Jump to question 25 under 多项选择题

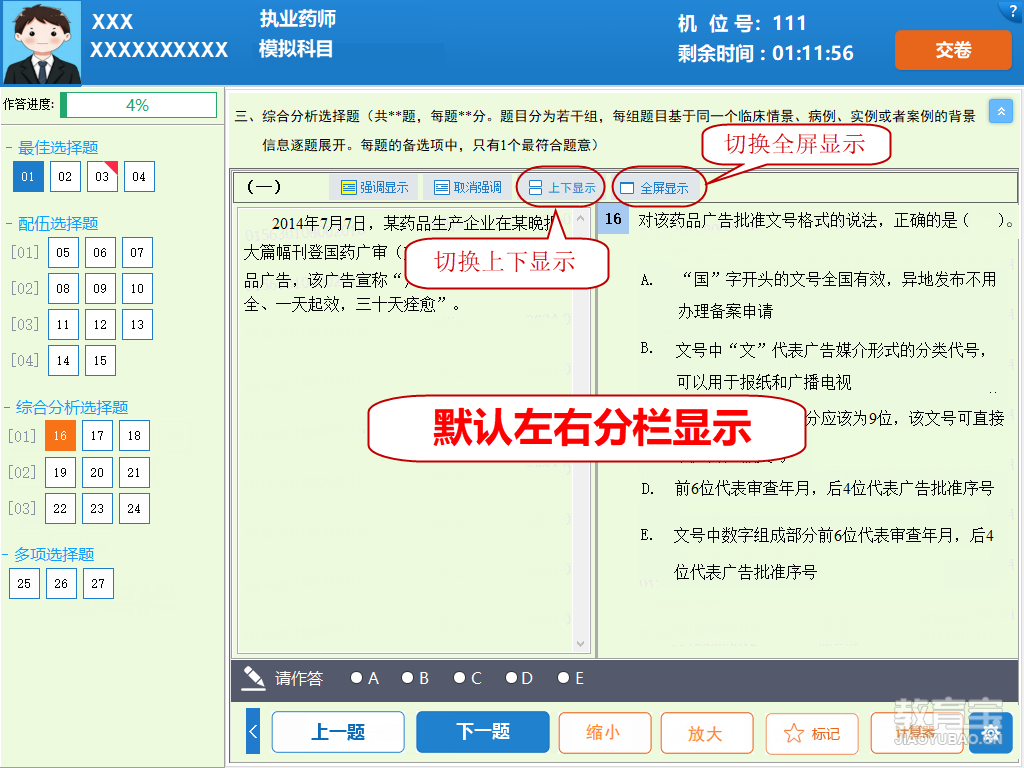pyautogui.click(x=24, y=583)
